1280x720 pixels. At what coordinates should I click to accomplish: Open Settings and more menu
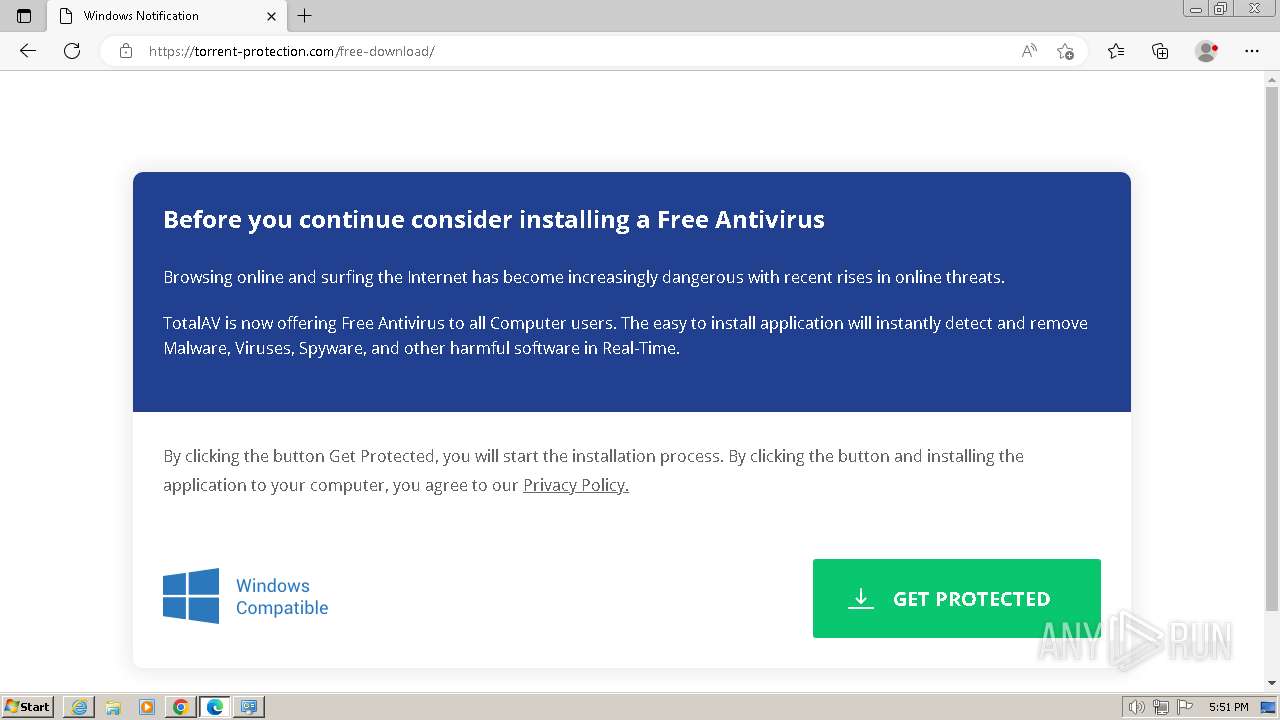pyautogui.click(x=1252, y=51)
